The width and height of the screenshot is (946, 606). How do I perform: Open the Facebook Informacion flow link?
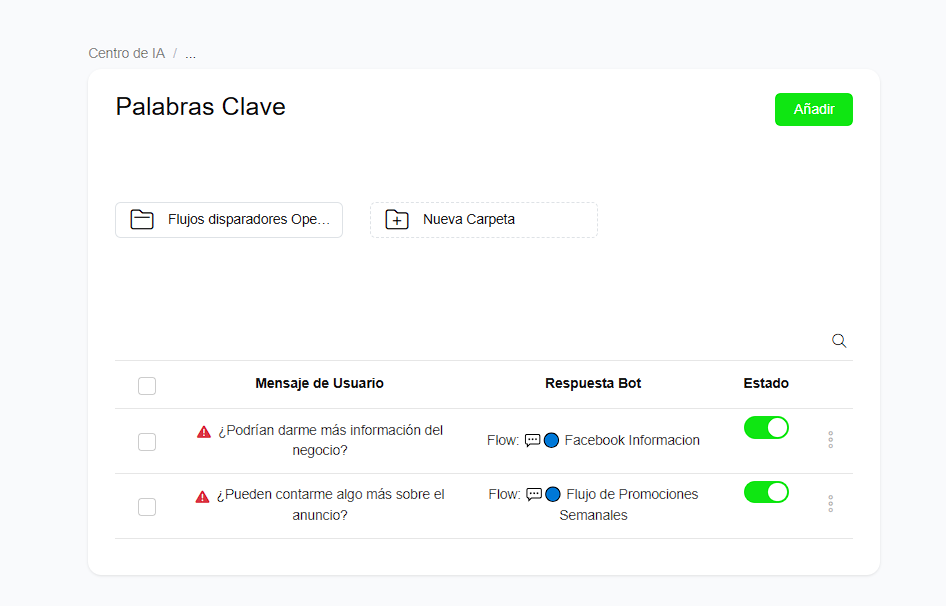[x=632, y=440]
